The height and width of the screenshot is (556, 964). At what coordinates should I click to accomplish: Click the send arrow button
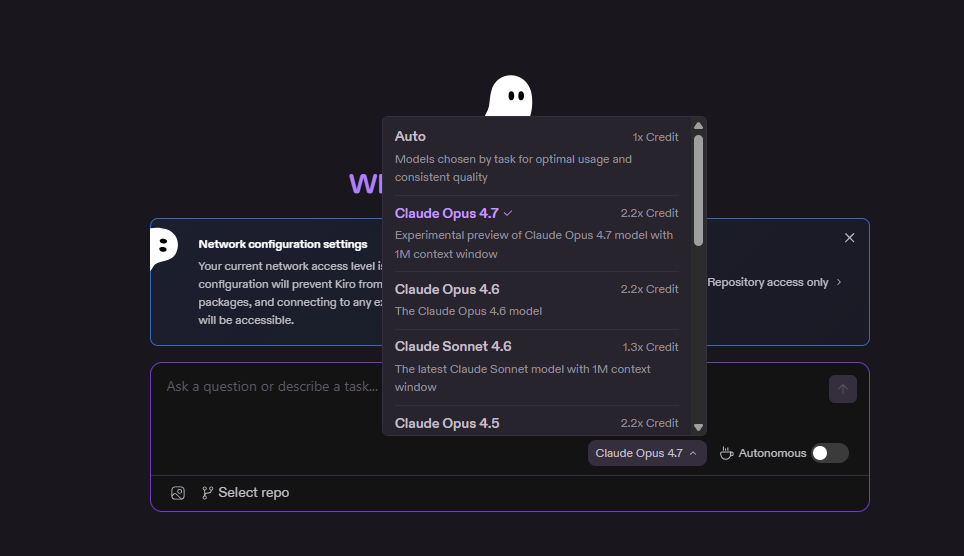click(842, 389)
